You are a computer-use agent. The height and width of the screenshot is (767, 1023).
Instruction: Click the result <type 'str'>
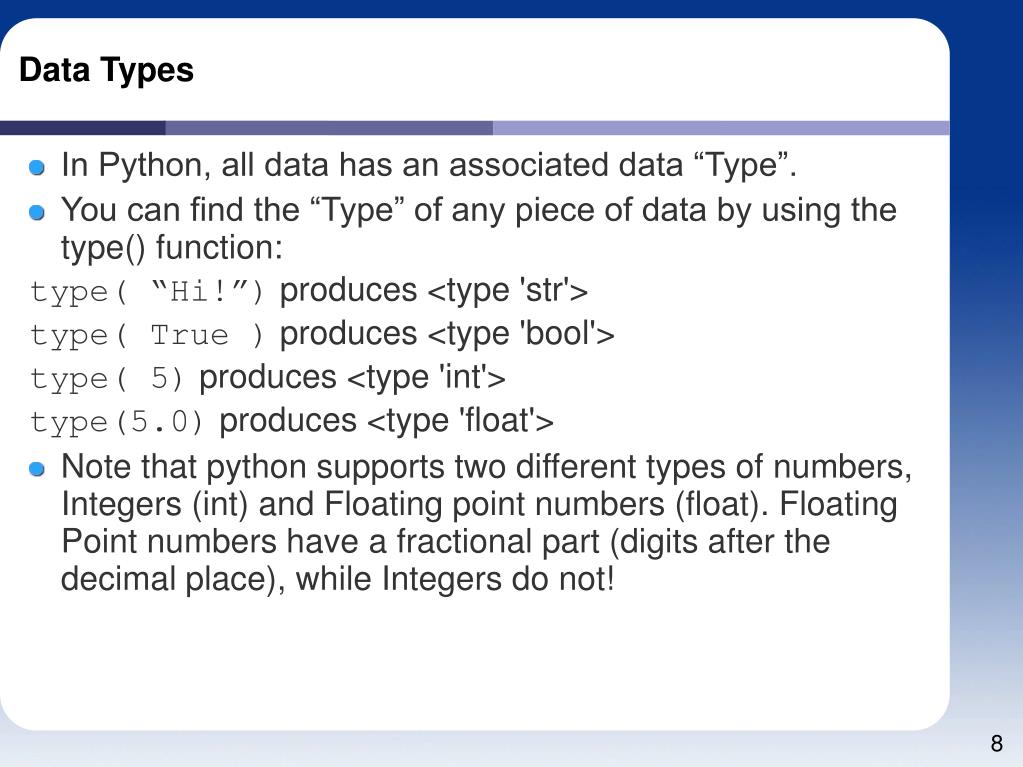pos(508,290)
